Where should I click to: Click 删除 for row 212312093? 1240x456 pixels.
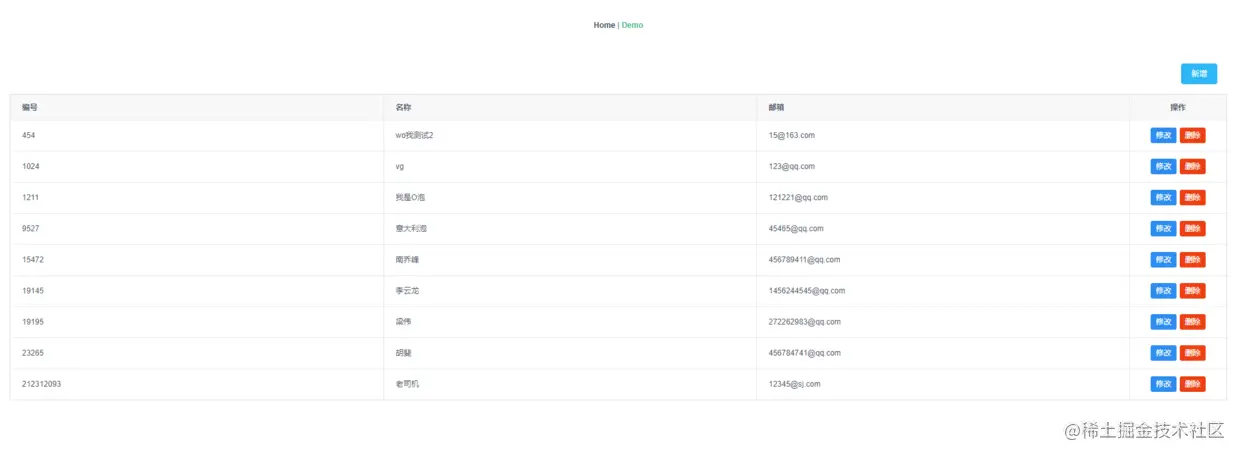pyautogui.click(x=1192, y=383)
